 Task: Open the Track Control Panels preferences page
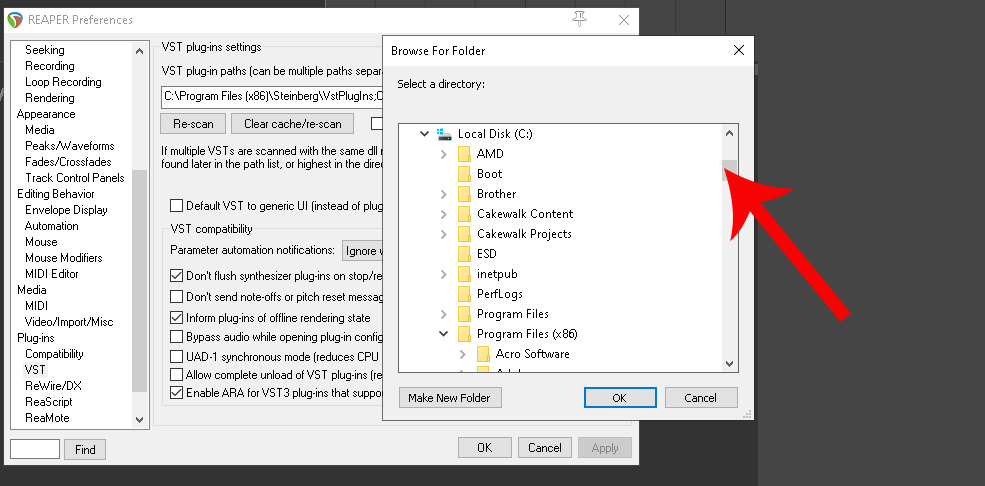(75, 178)
